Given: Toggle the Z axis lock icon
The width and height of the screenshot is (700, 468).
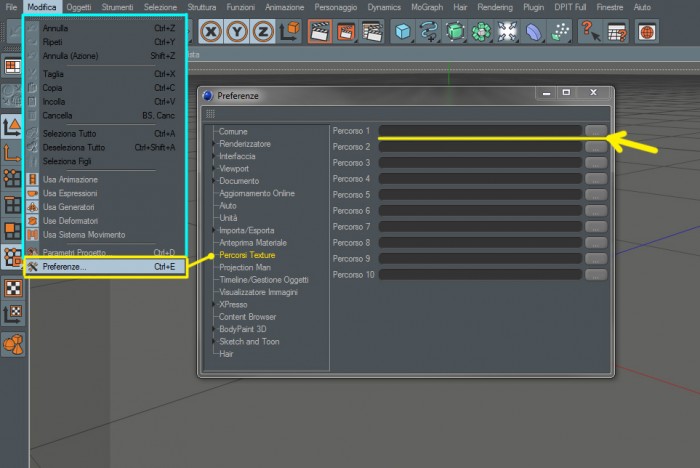Looking at the screenshot, I should tap(263, 32).
